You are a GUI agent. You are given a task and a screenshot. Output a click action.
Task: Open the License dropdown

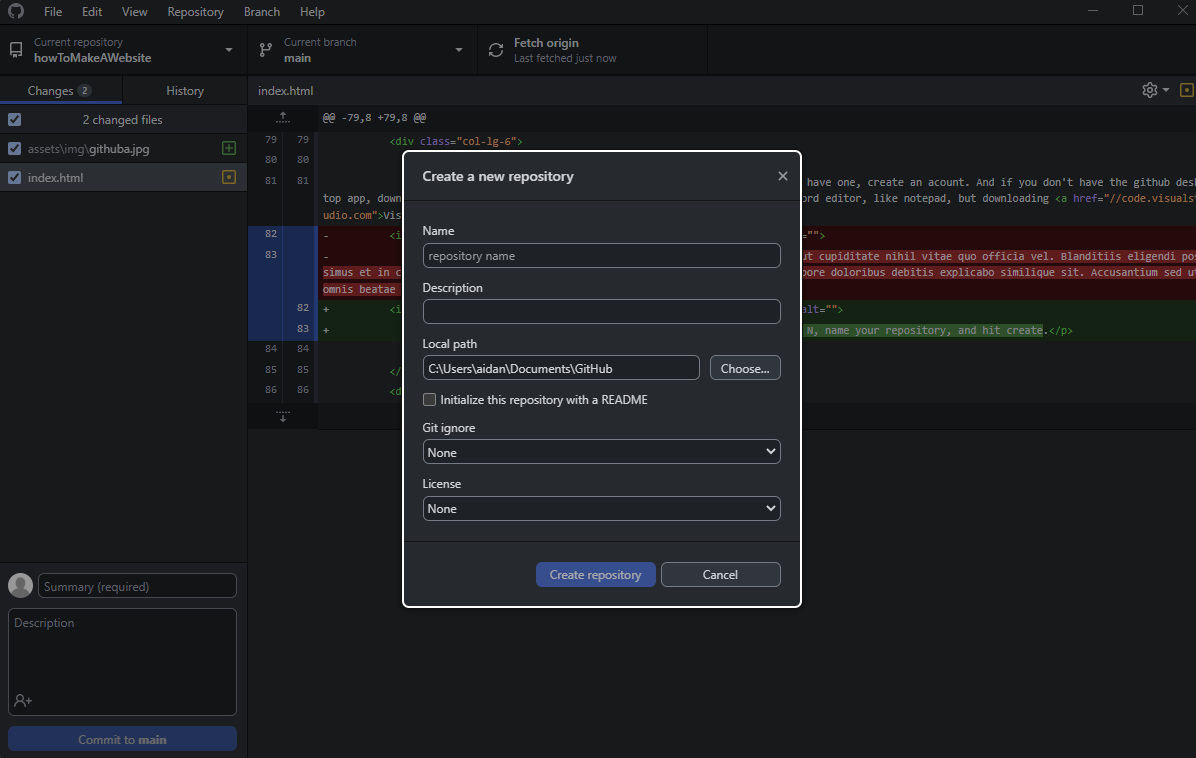coord(601,508)
